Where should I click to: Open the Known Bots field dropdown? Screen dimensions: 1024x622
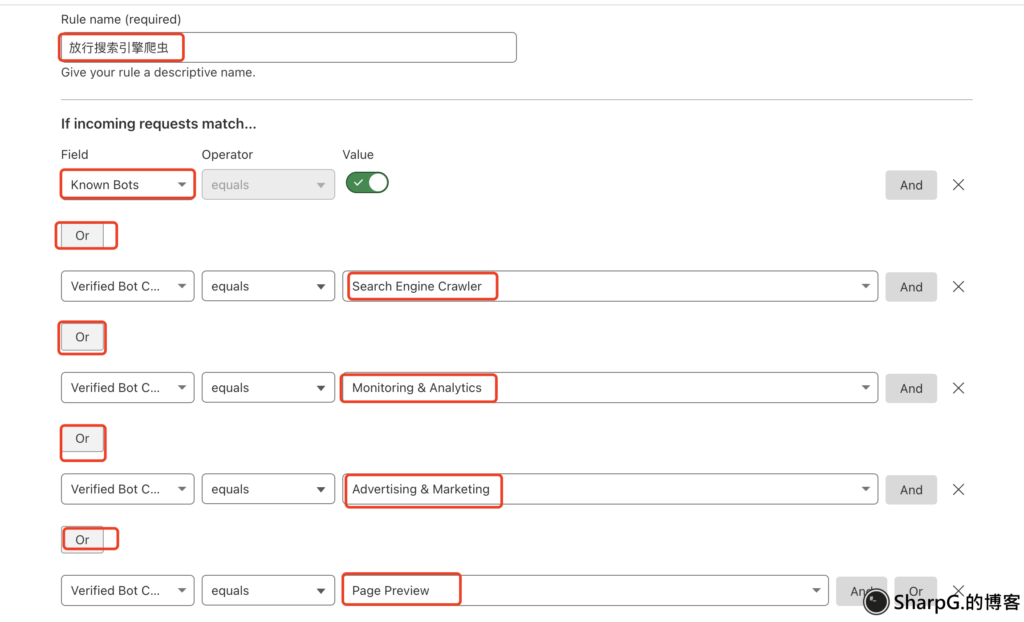coord(128,185)
